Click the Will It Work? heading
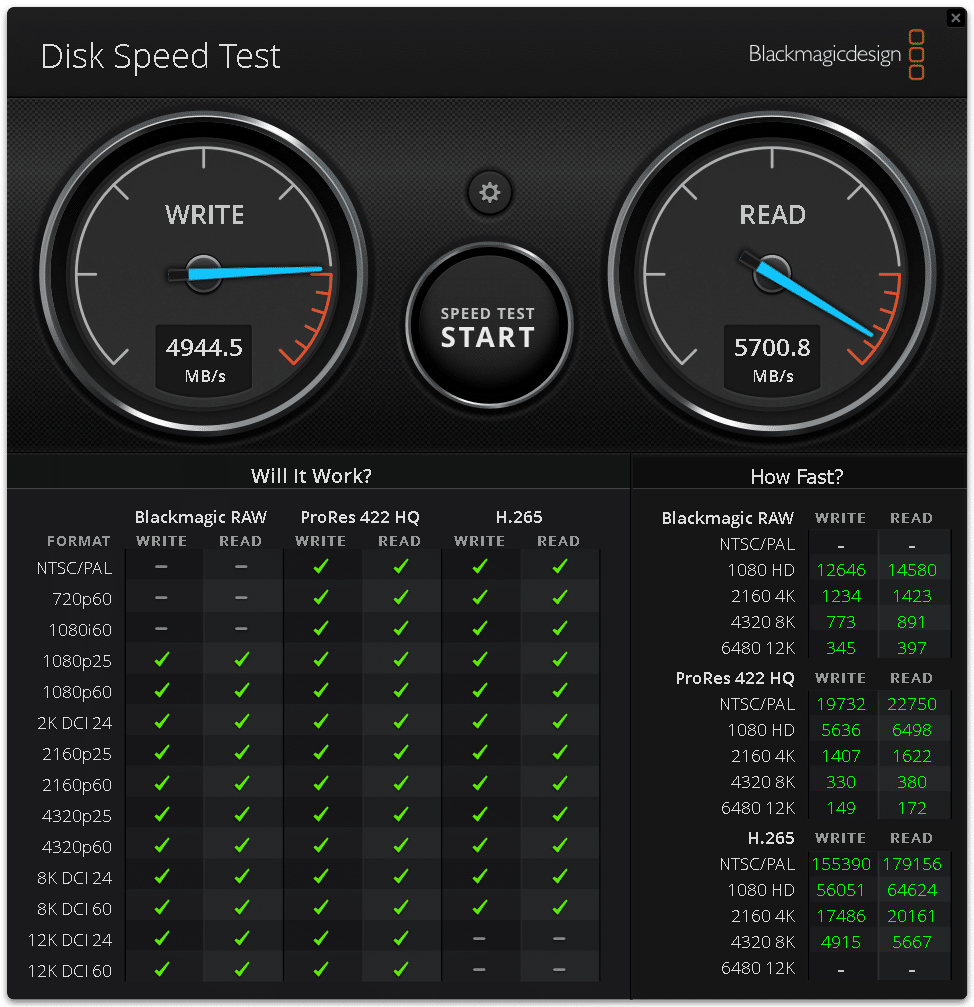Image resolution: width=974 pixels, height=1007 pixels. click(311, 476)
